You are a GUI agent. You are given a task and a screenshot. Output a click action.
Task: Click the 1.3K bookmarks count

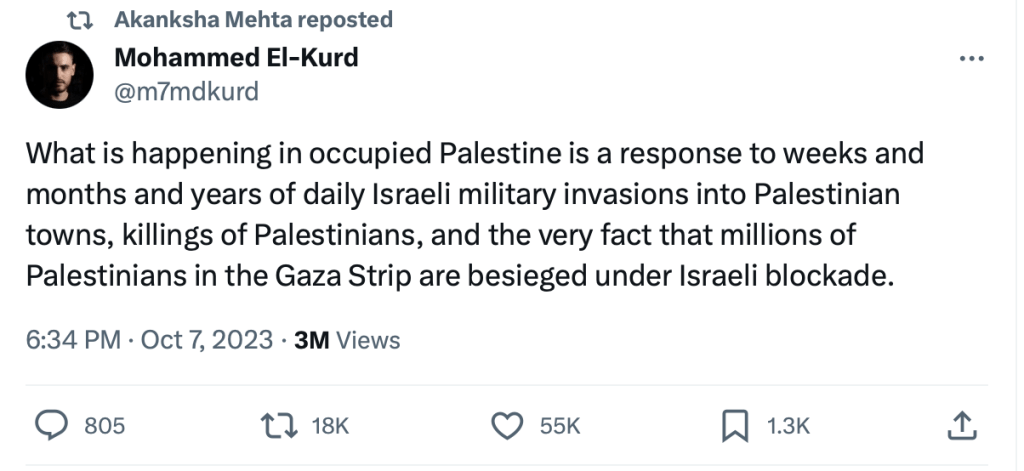click(x=787, y=427)
